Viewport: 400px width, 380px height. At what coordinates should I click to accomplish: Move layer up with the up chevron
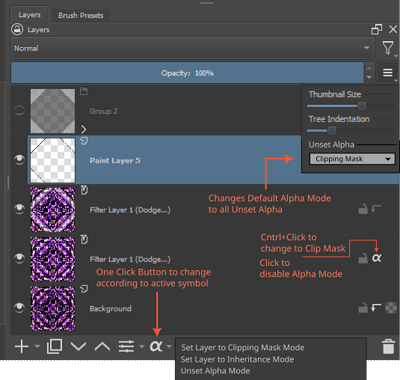pyautogui.click(x=102, y=346)
